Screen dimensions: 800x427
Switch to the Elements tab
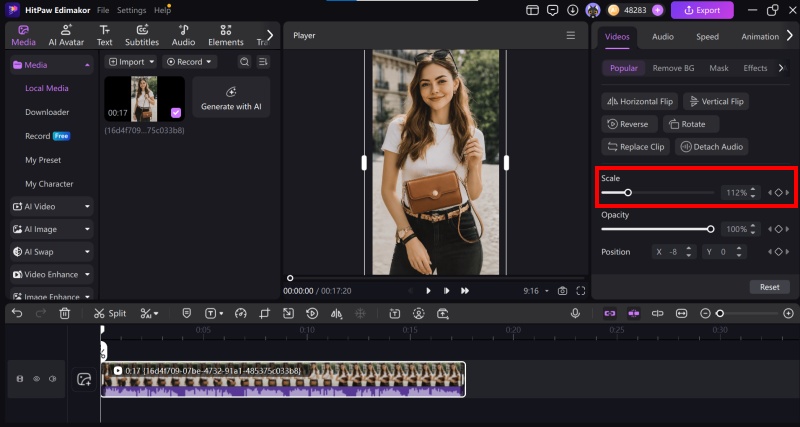click(x=226, y=36)
